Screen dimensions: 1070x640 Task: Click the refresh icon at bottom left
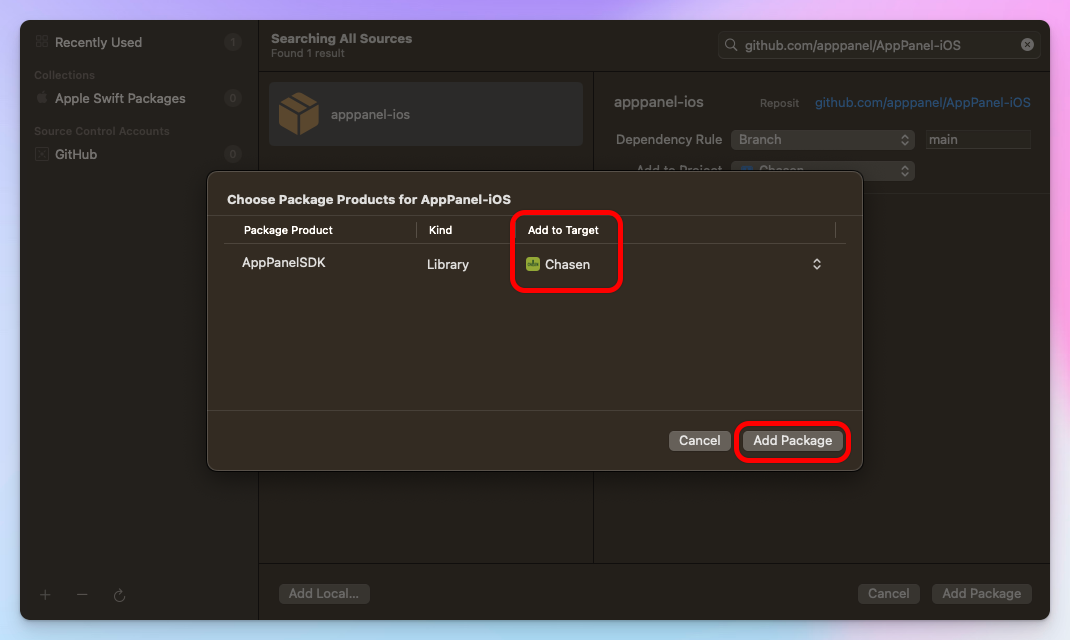click(x=119, y=594)
